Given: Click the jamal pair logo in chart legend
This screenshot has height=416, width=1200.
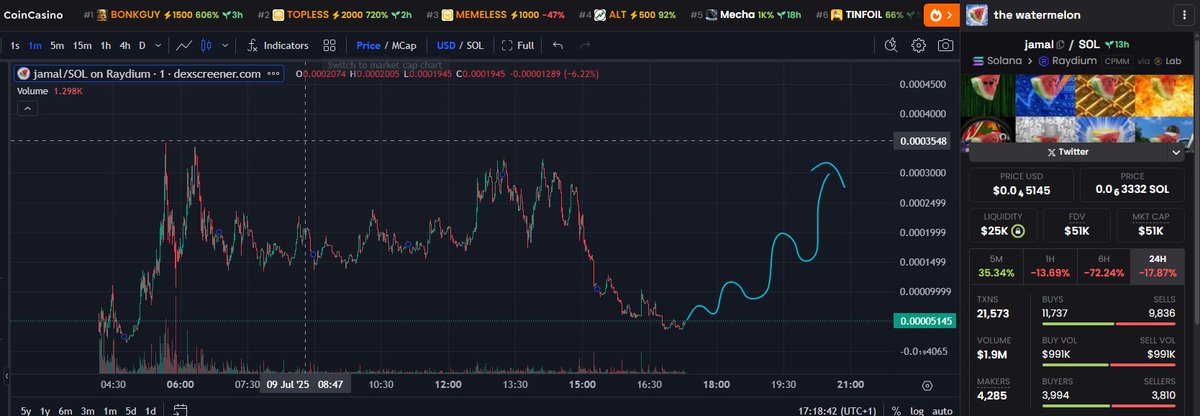Looking at the screenshot, I should click(24, 74).
